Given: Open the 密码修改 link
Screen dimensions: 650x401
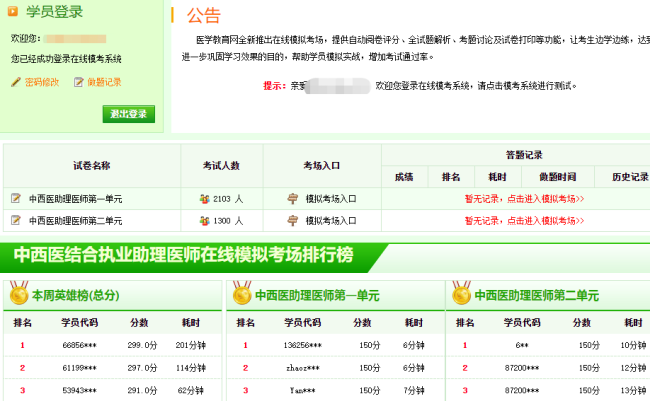Looking at the screenshot, I should 41,82.
